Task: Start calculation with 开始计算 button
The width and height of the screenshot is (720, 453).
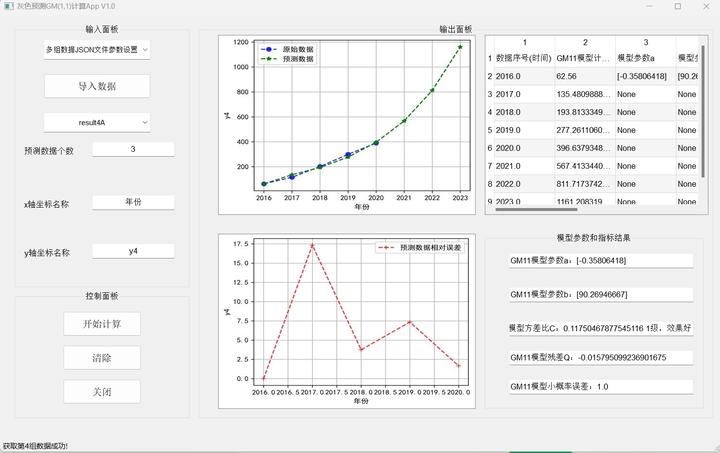Action: (102, 324)
